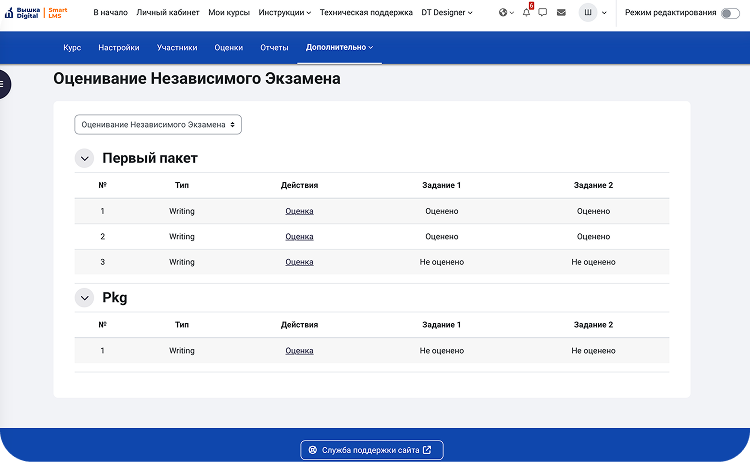This screenshot has height=462, width=750.
Task: Click Действия header in Pkg table
Action: tap(299, 324)
